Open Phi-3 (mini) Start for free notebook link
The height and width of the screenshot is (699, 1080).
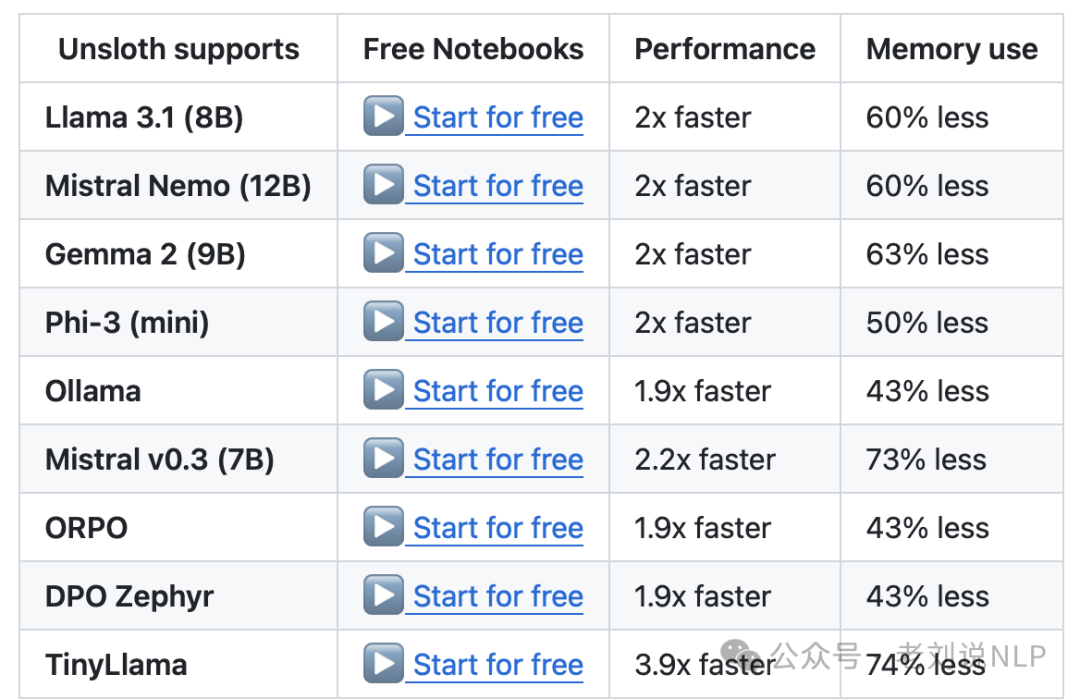498,322
